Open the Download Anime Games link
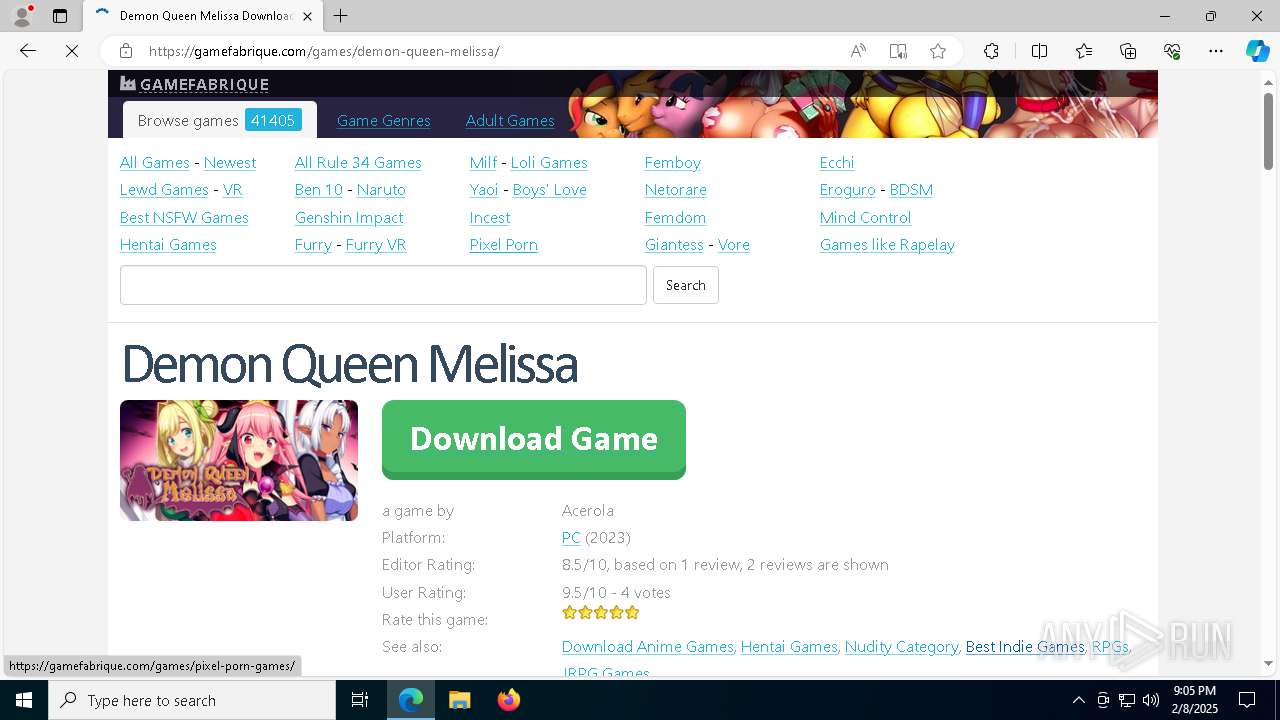This screenshot has width=1280, height=720. pos(648,646)
